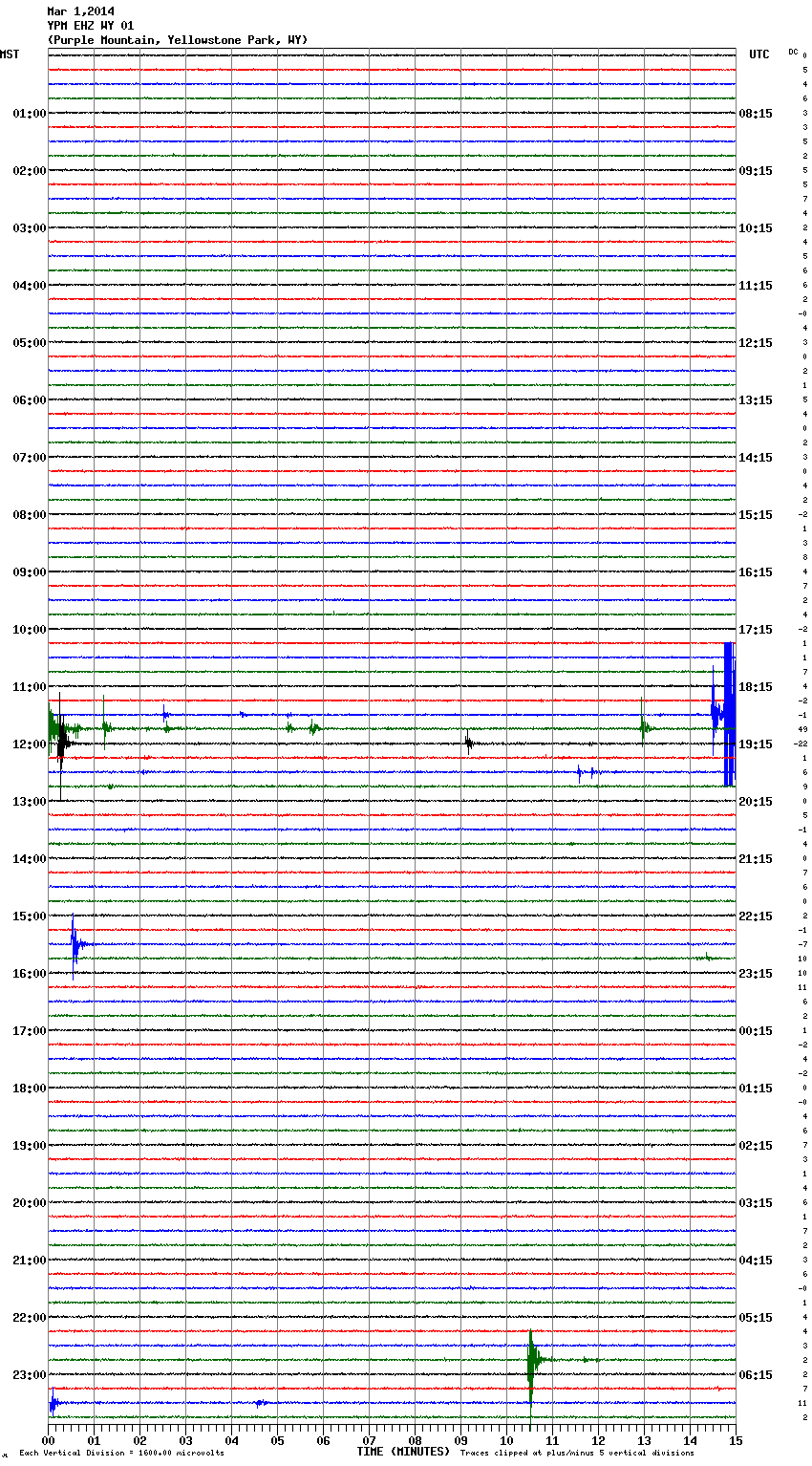This screenshot has width=812, height=1466.
Task: Click the small black event near minute 9
Action: [468, 743]
